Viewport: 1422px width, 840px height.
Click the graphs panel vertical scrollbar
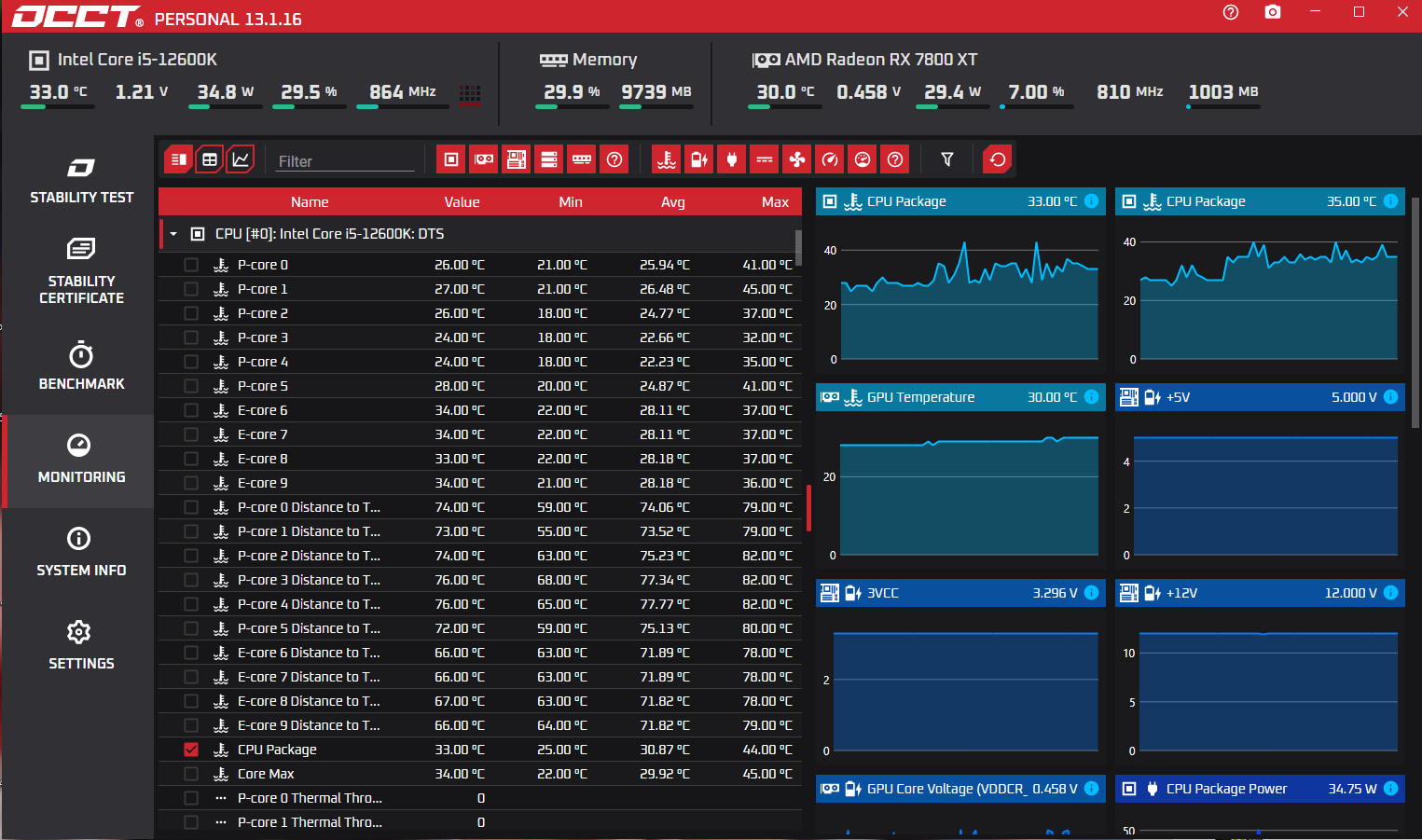(x=1415, y=312)
